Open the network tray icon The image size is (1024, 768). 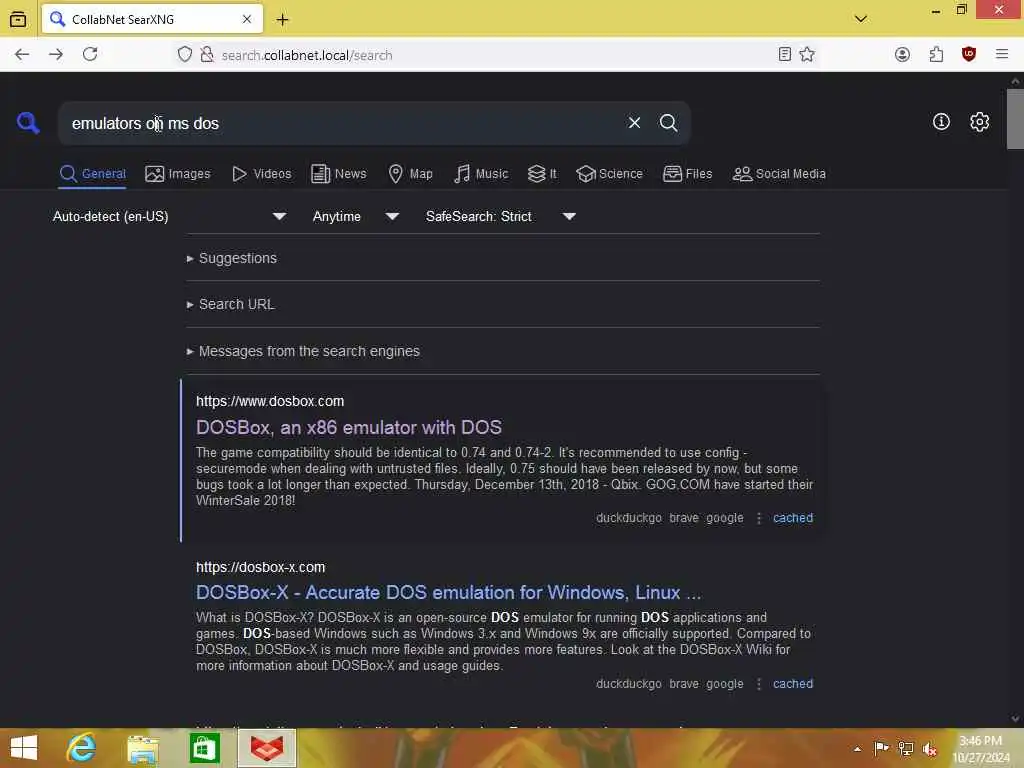point(905,749)
